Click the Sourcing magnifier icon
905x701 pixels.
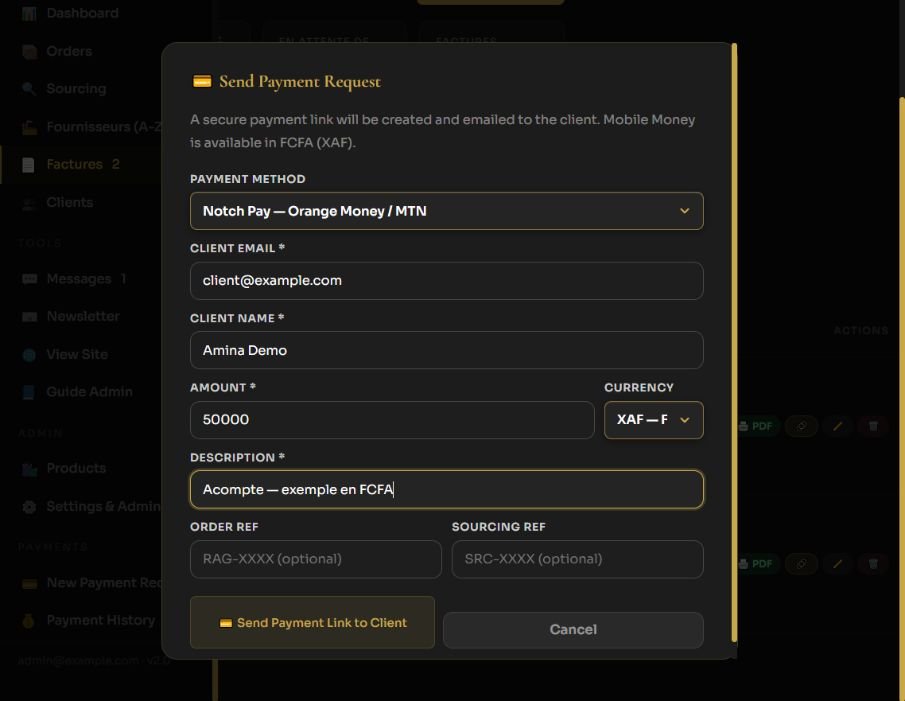(29, 89)
